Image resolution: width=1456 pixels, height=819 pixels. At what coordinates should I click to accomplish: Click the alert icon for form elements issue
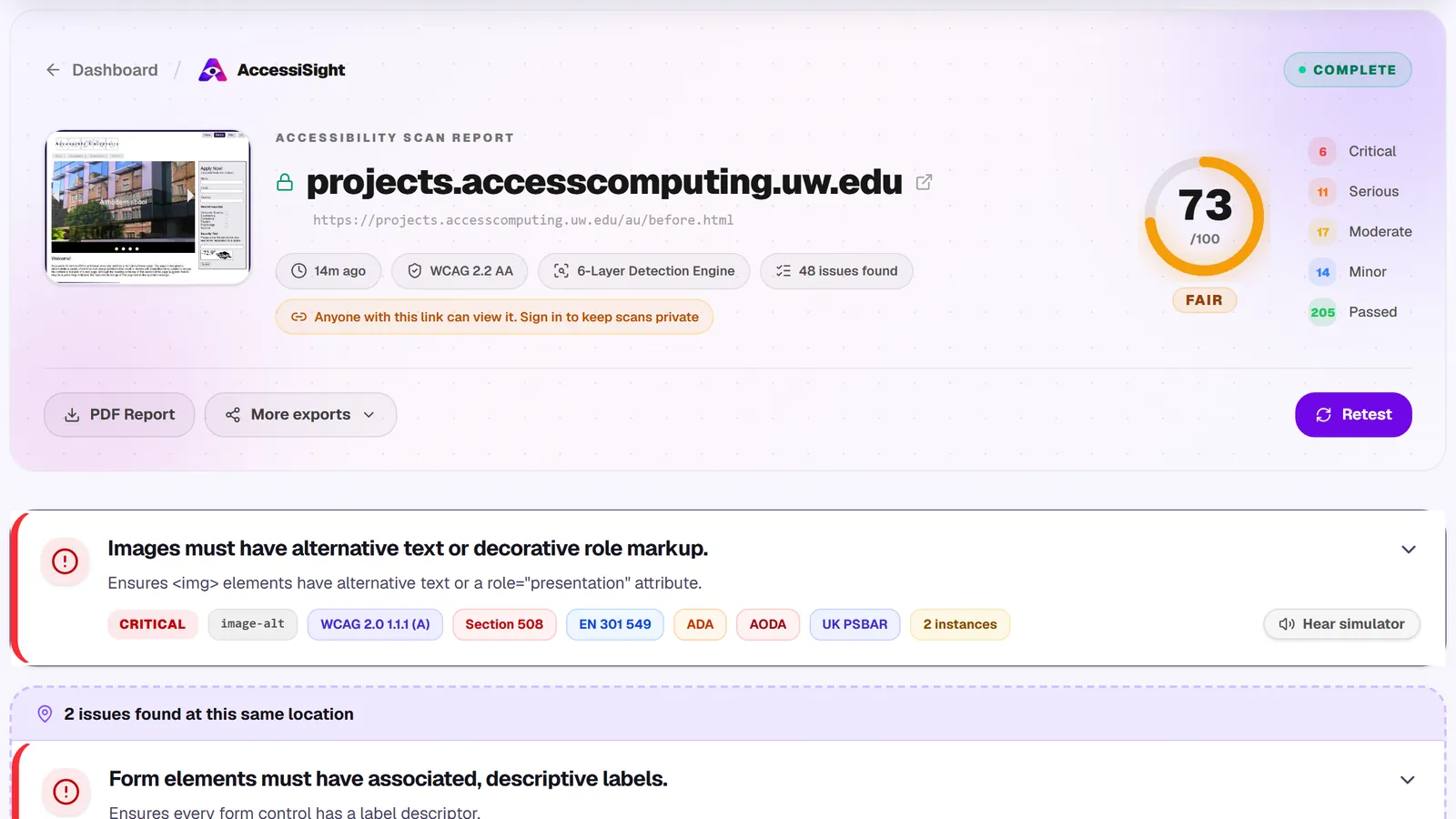click(x=66, y=792)
